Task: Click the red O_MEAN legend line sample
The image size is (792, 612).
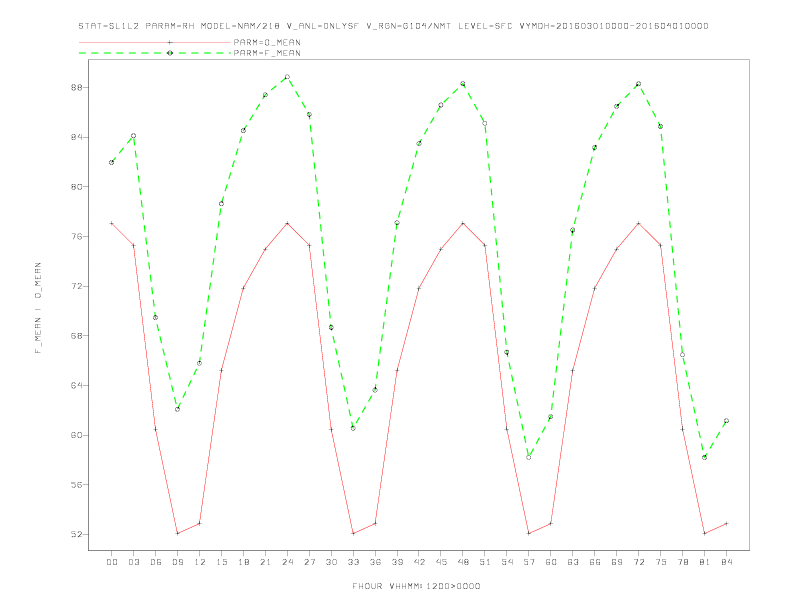Action: point(155,42)
